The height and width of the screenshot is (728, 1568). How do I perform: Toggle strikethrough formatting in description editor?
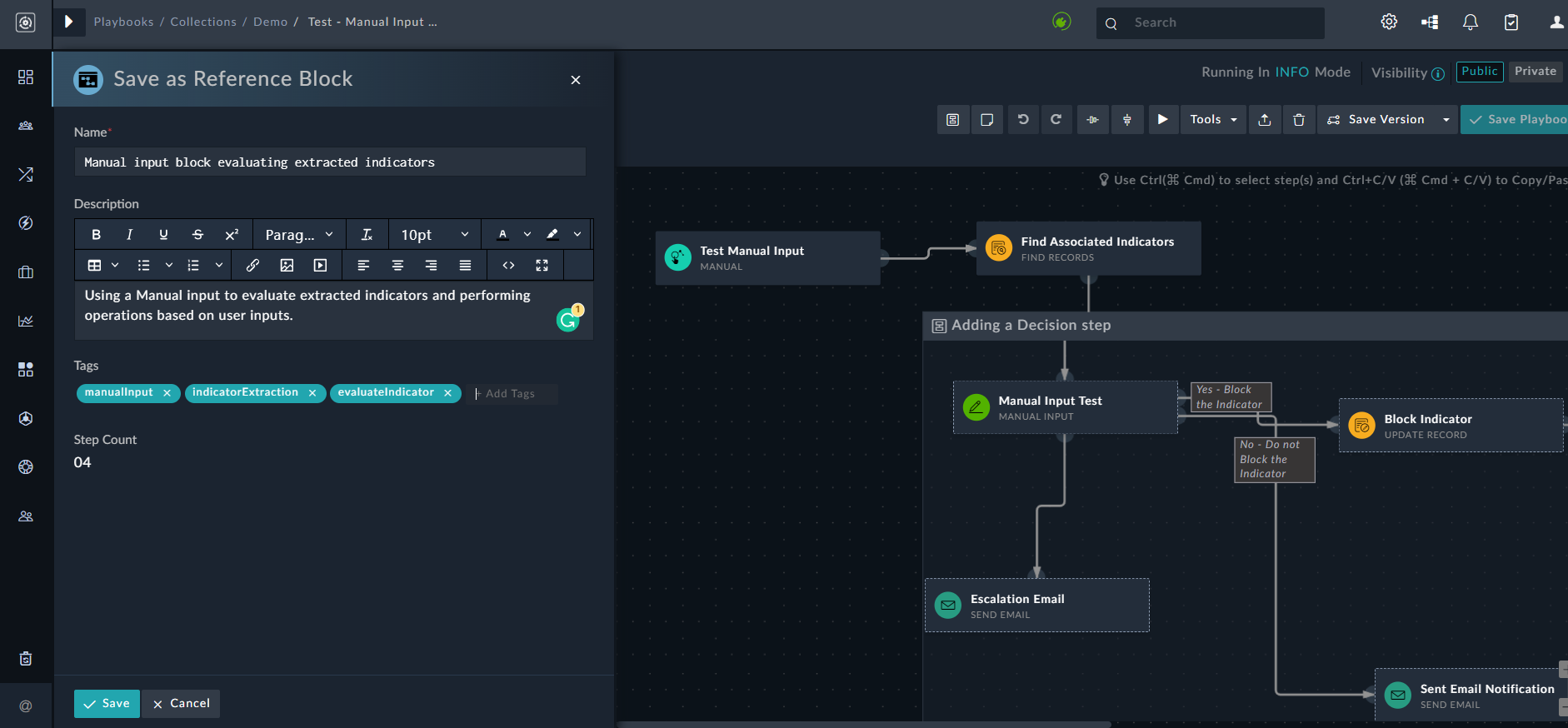197,235
